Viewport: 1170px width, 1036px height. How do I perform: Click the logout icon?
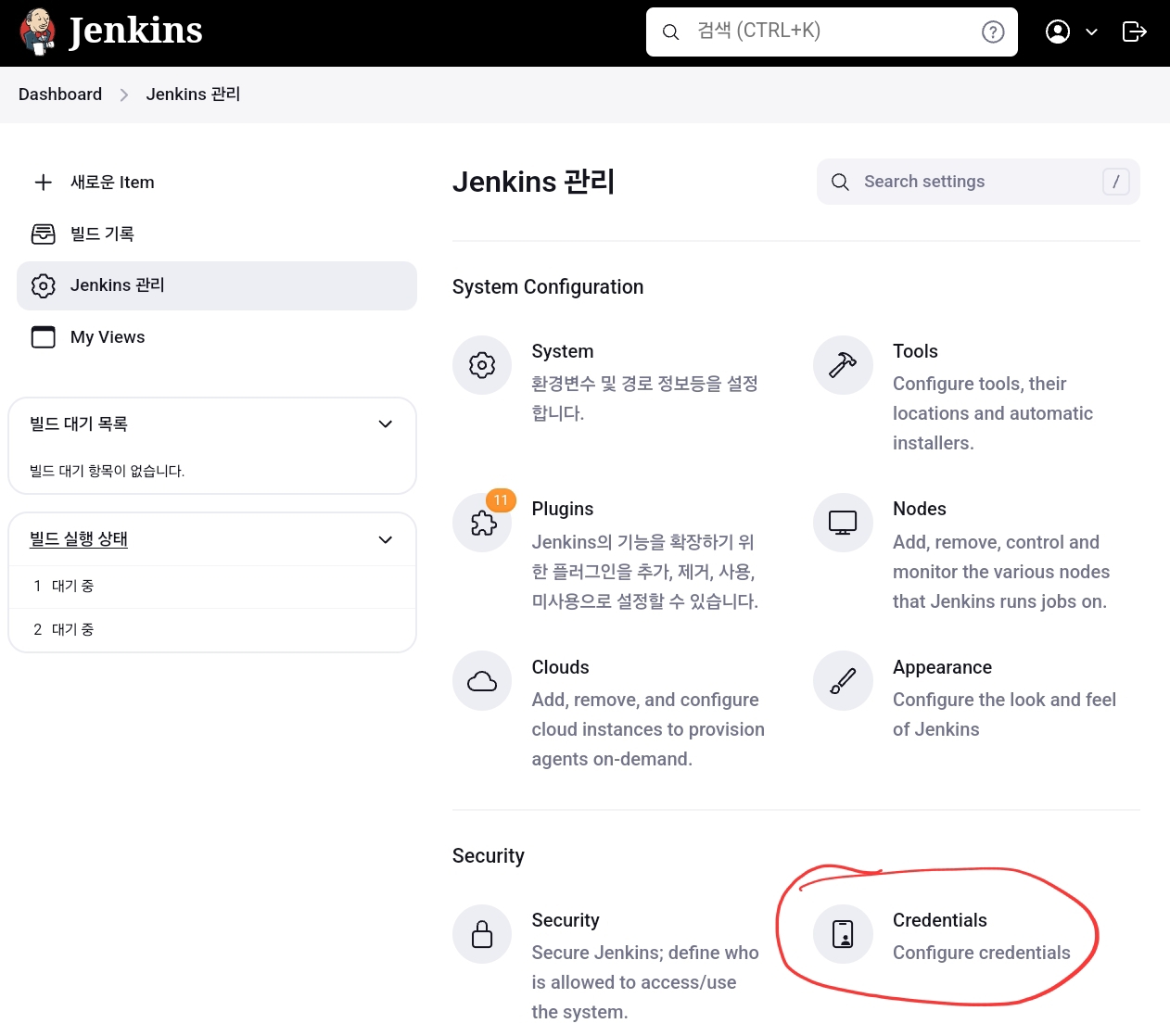[1134, 31]
